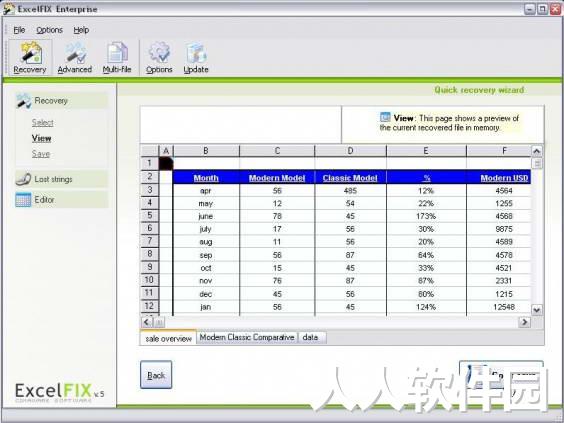The height and width of the screenshot is (423, 564).
Task: Click the window title bar app icon
Action: point(8,9)
